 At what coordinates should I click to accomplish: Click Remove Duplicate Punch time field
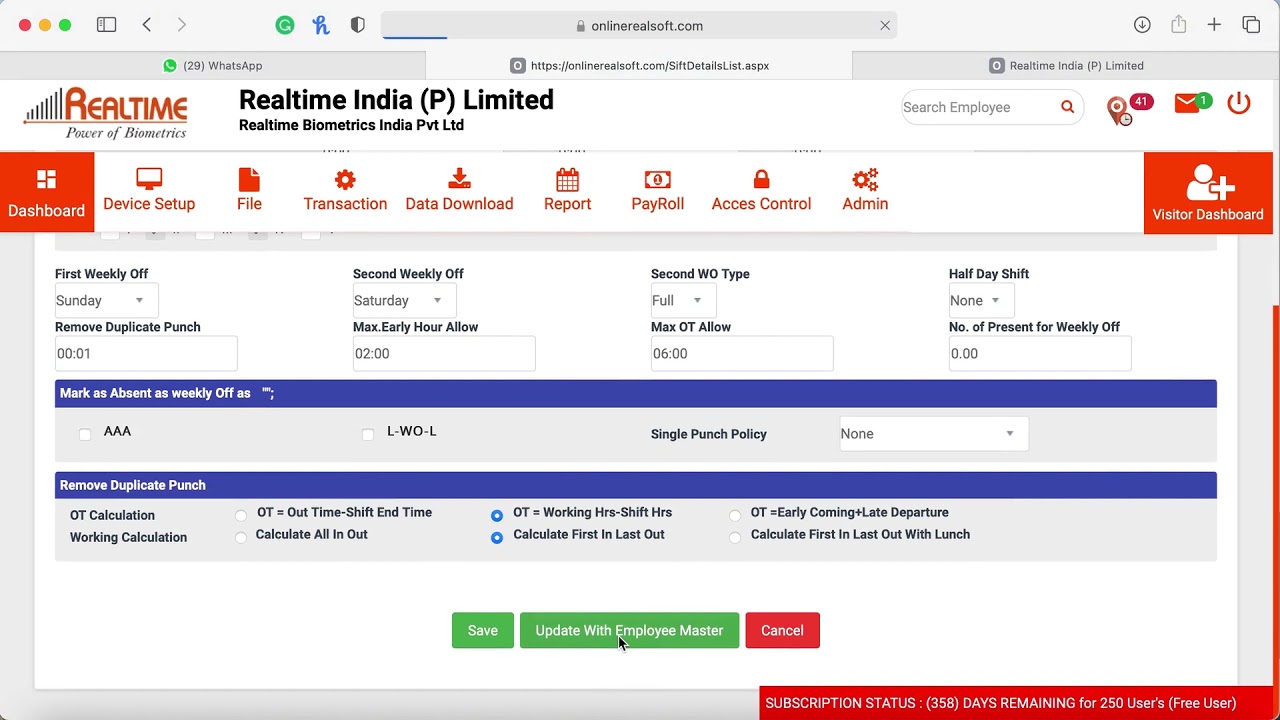pyautogui.click(x=146, y=353)
